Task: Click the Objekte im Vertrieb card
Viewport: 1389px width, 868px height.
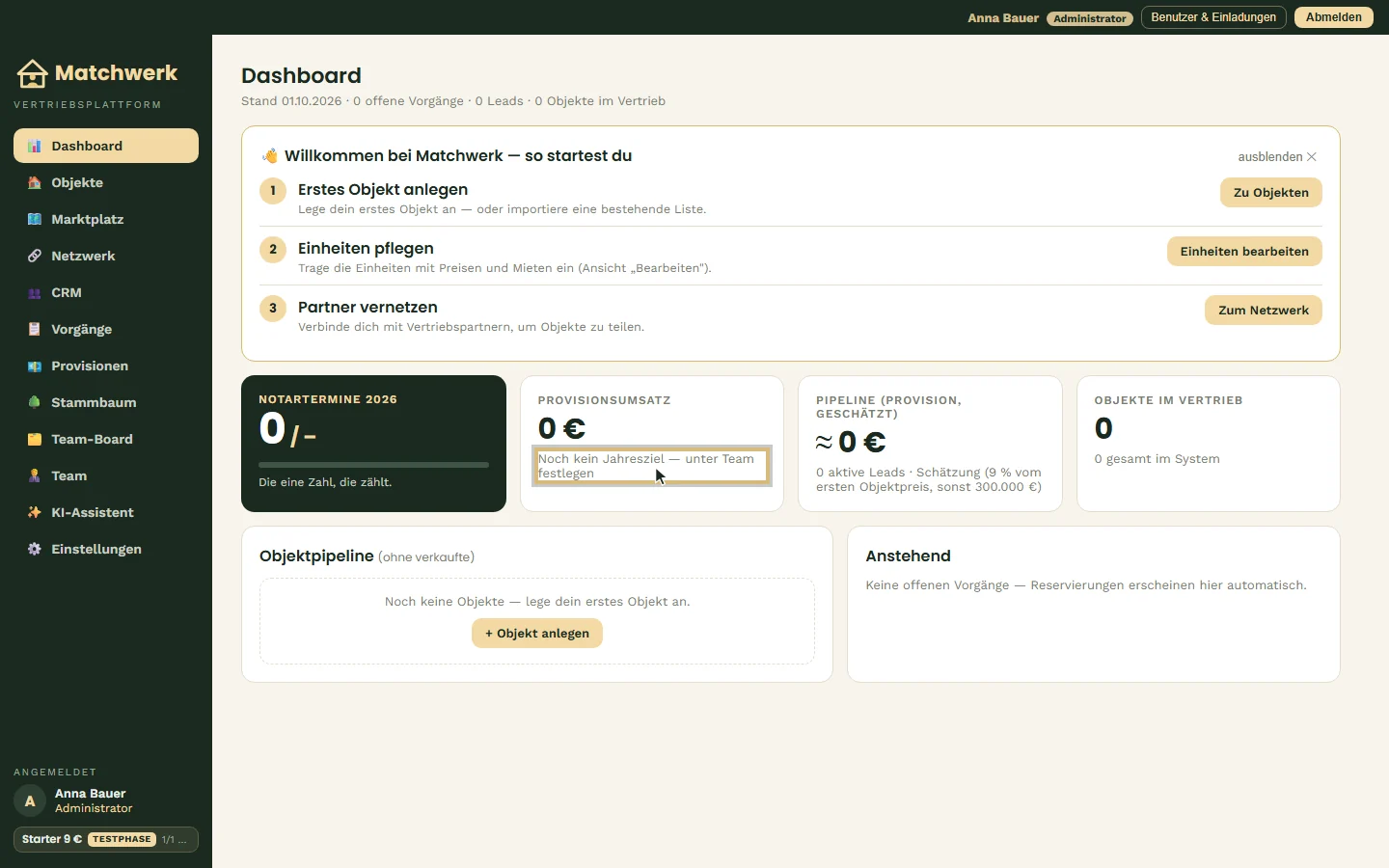Action: 1209,444
